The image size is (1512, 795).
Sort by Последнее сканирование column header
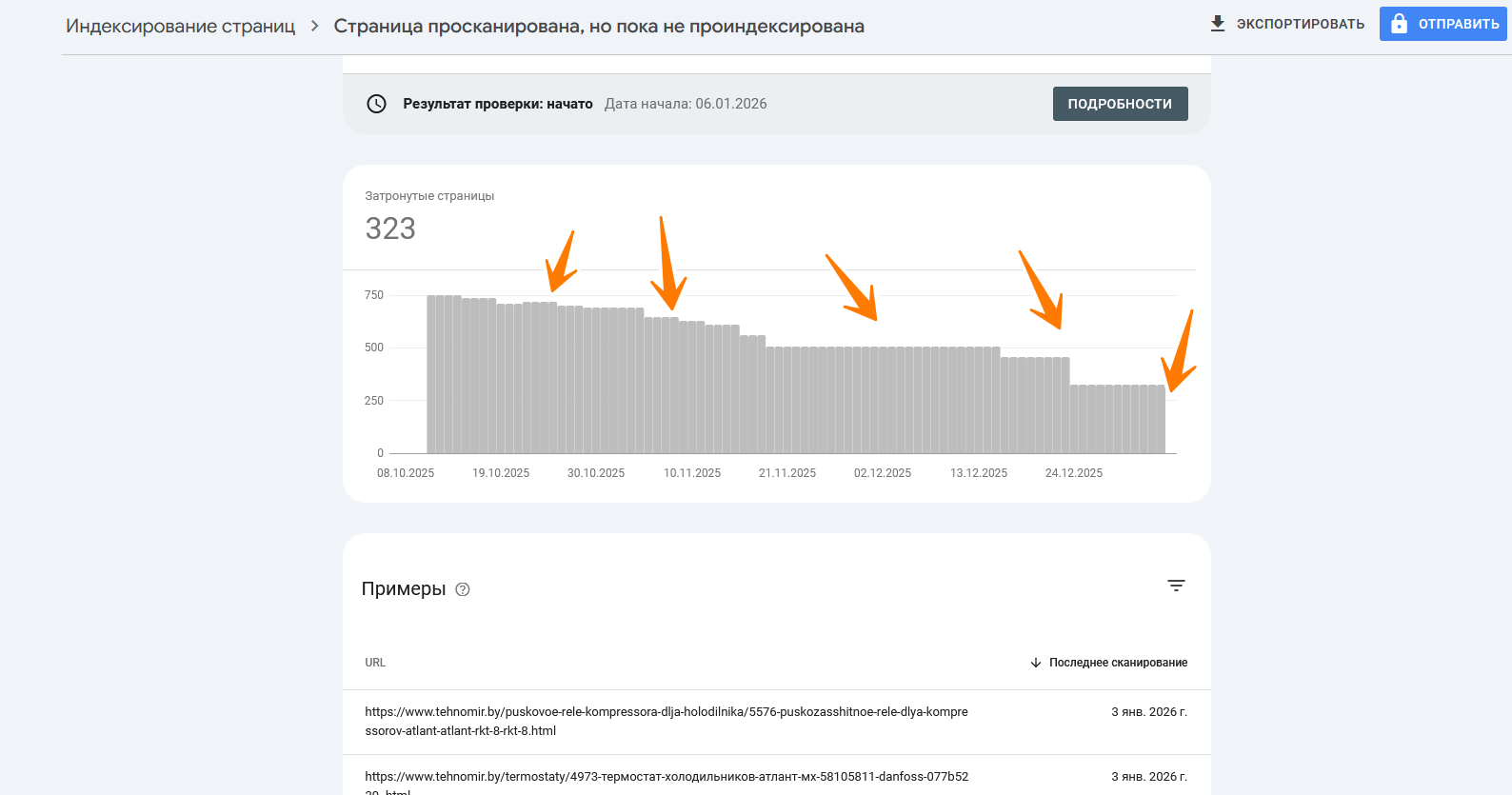coord(1118,663)
